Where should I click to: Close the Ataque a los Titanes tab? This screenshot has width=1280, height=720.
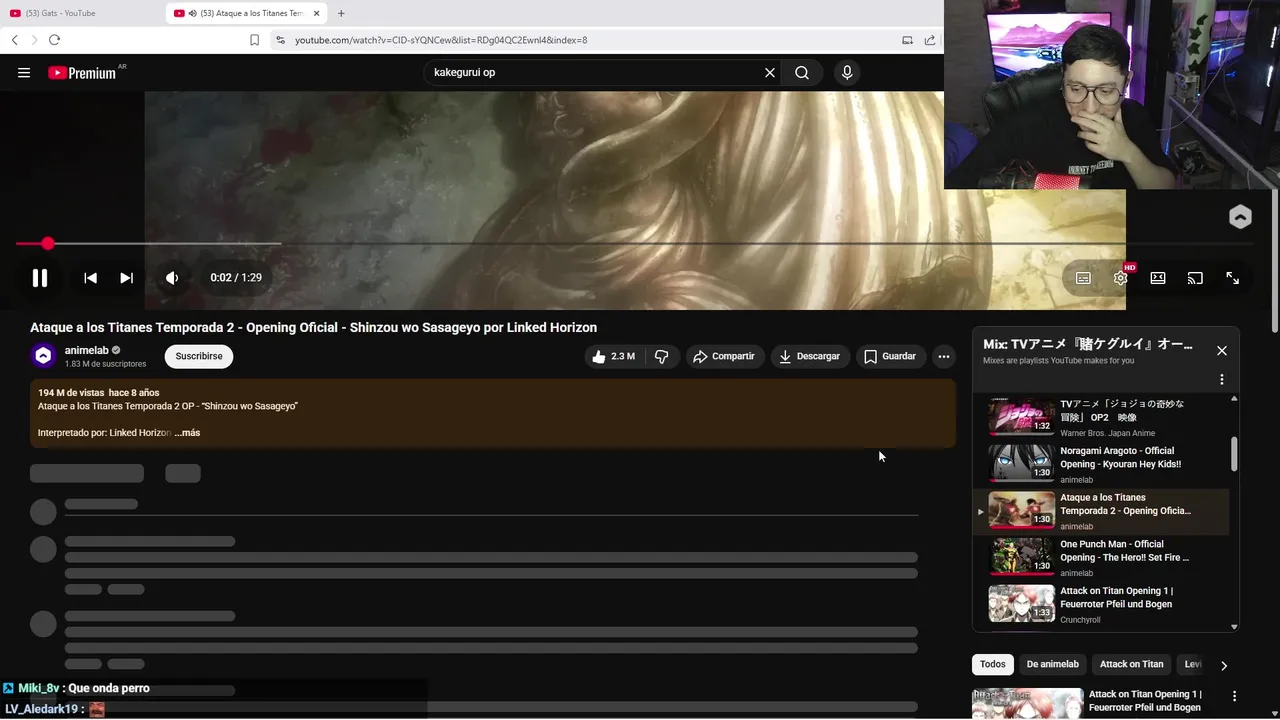coord(317,13)
